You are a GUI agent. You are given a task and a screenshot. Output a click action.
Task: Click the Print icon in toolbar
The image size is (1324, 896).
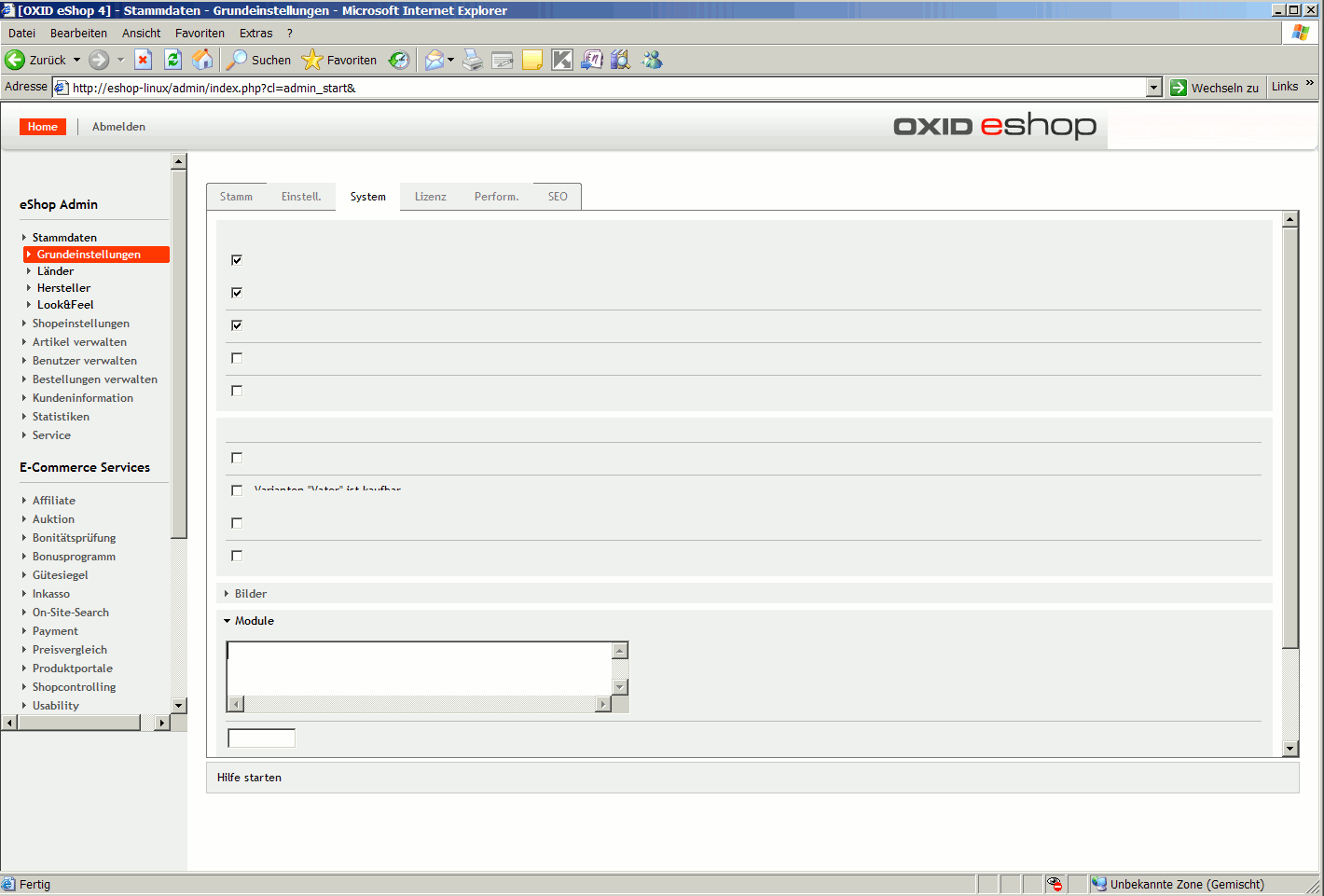tap(473, 60)
